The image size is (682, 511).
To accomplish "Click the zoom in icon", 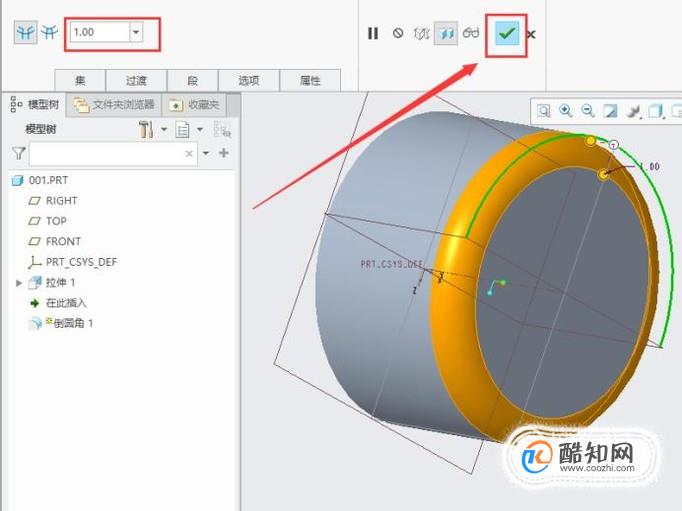I will [x=565, y=111].
